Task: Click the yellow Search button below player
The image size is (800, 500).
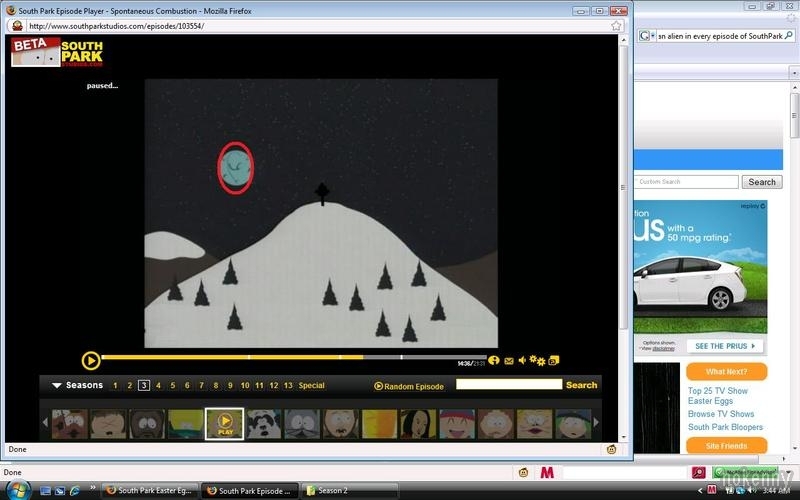Action: point(581,385)
